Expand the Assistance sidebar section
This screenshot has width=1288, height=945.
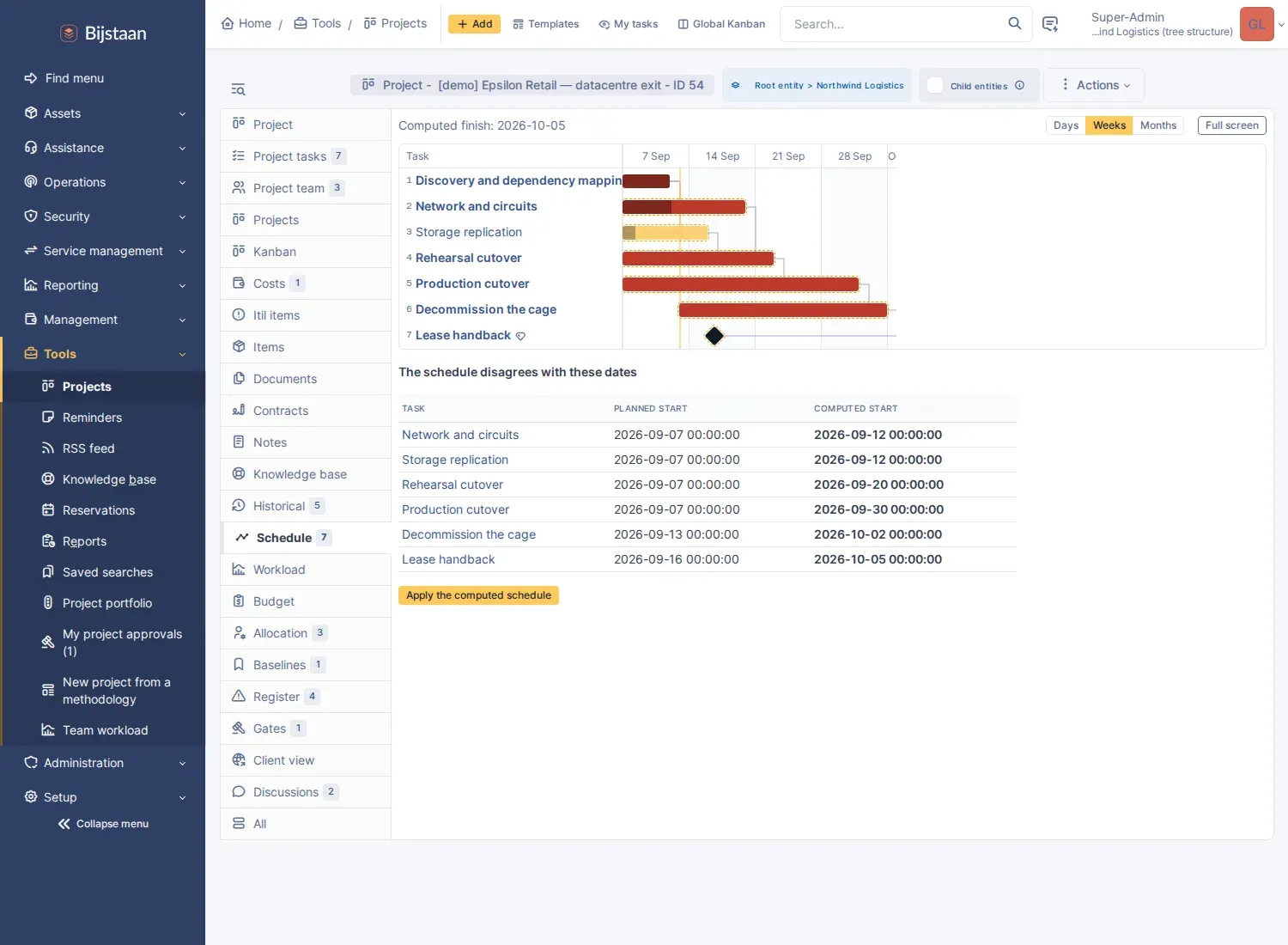click(103, 148)
